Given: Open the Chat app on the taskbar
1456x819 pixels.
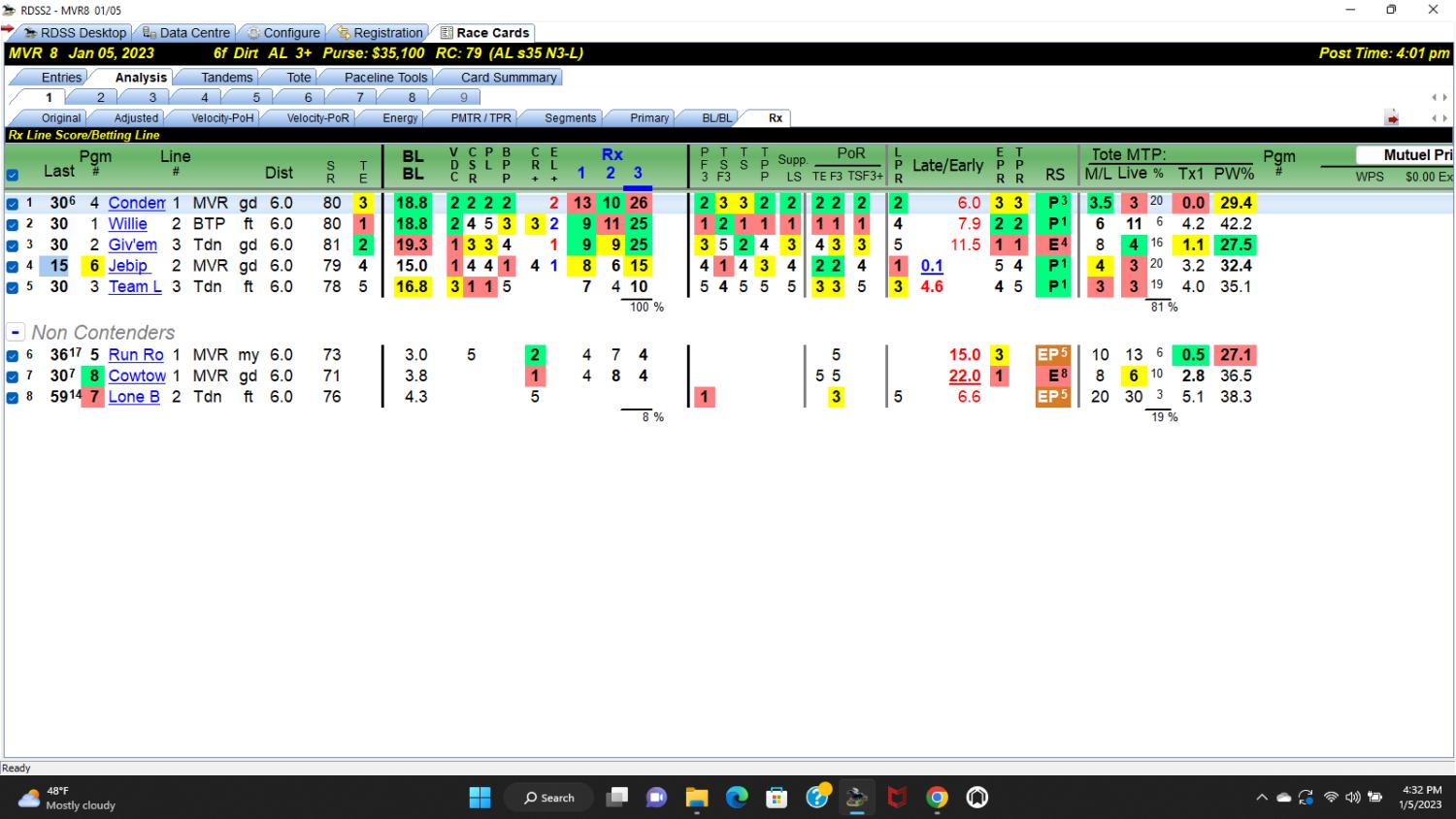Looking at the screenshot, I should pos(656,798).
